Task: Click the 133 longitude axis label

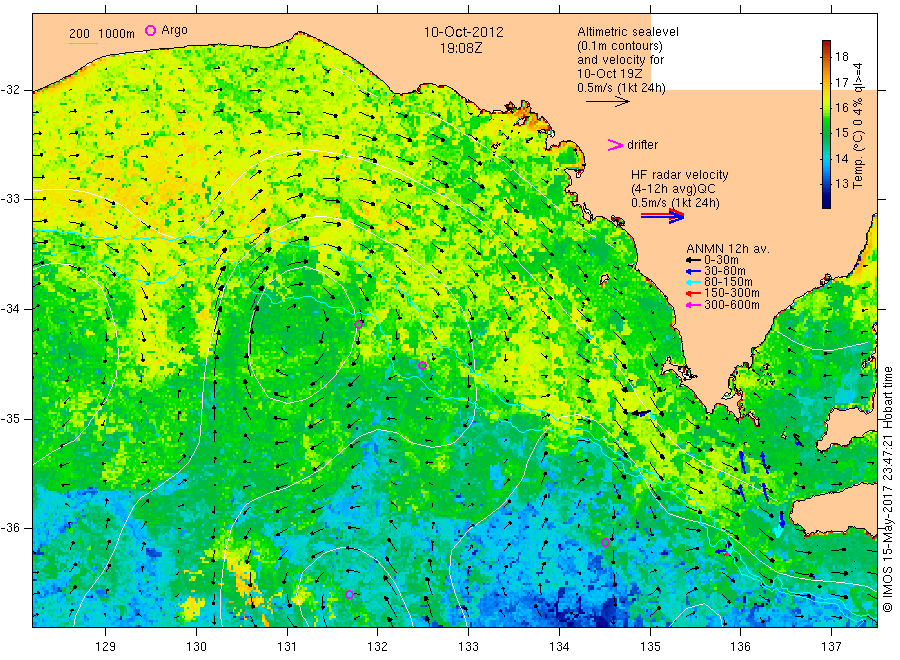Action: pyautogui.click(x=468, y=647)
